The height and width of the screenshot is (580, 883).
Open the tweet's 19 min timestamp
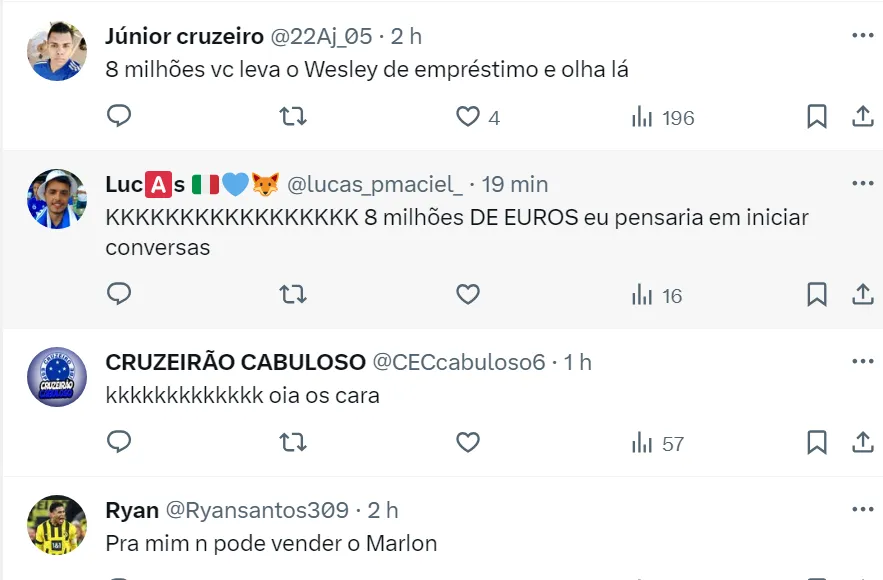click(515, 185)
